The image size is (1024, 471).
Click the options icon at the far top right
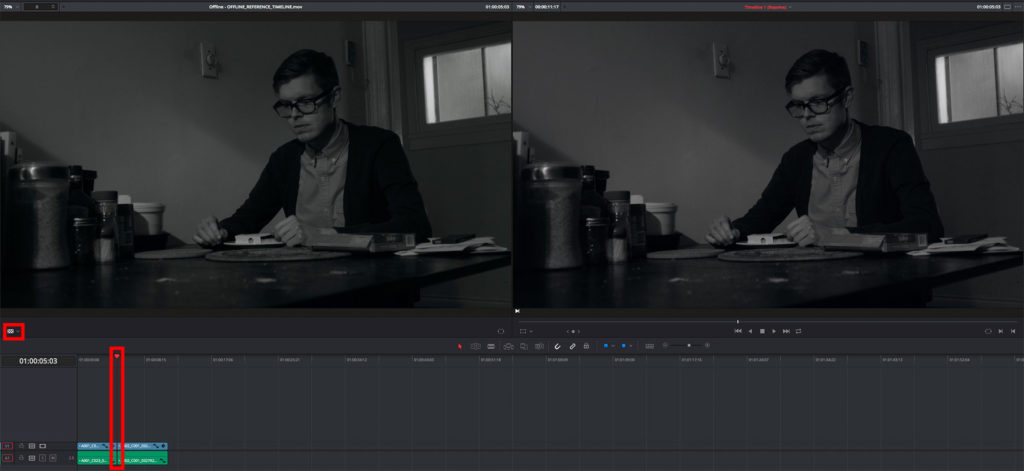[1017, 7]
